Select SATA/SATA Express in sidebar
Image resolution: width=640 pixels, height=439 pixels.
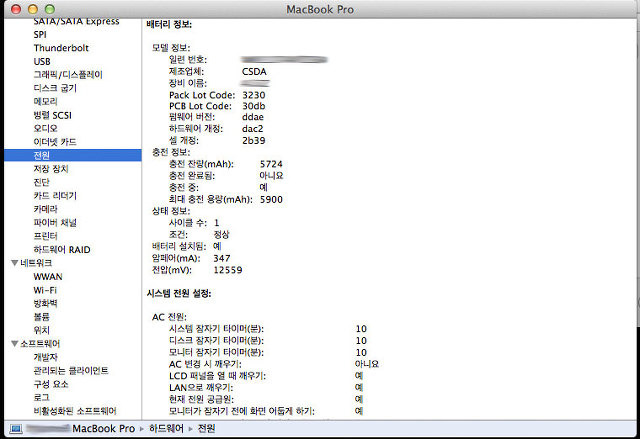point(76,21)
